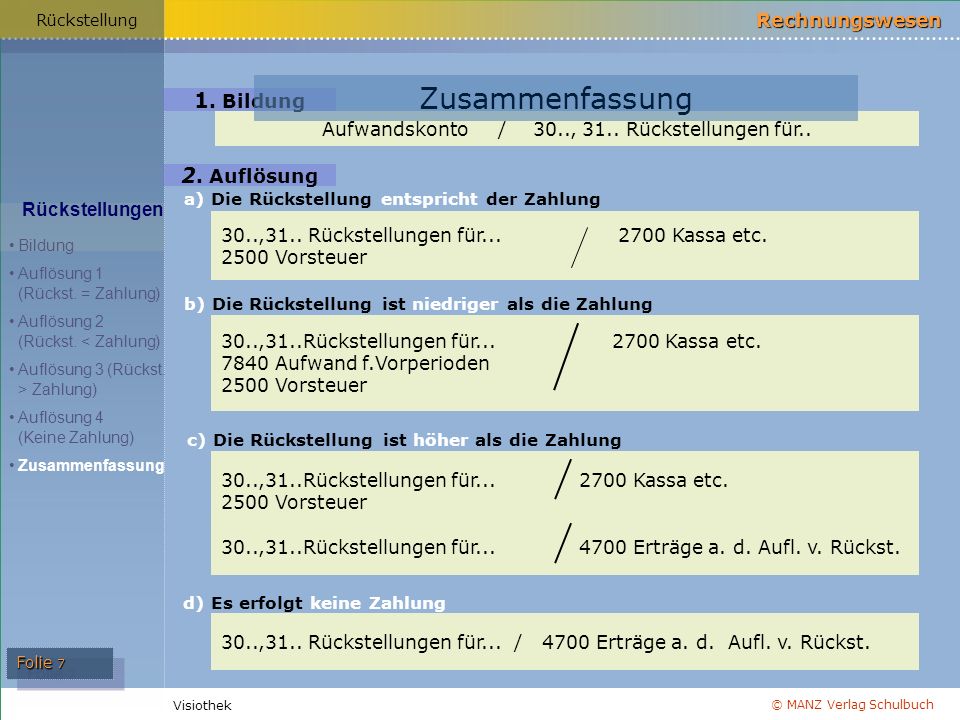The width and height of the screenshot is (960, 720).
Task: Open the © MANZ Verlag Schulbuch footer text
Action: 852,705
